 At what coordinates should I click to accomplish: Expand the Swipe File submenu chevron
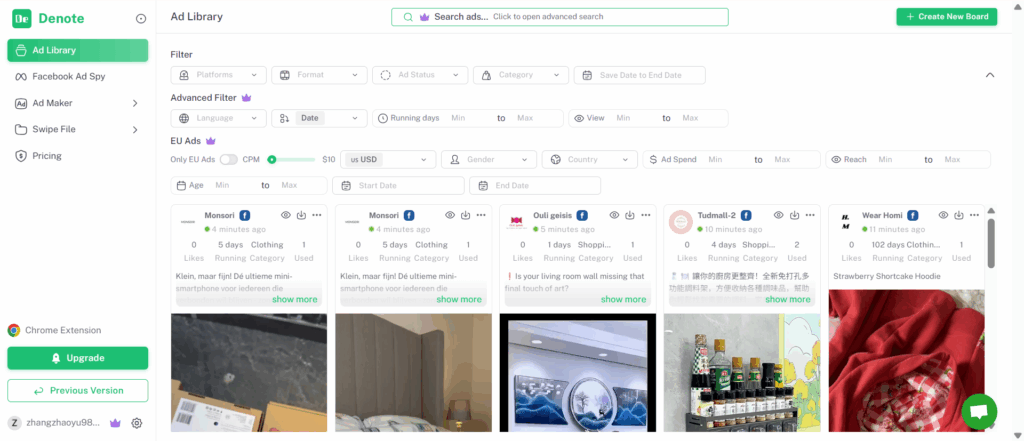coord(135,129)
